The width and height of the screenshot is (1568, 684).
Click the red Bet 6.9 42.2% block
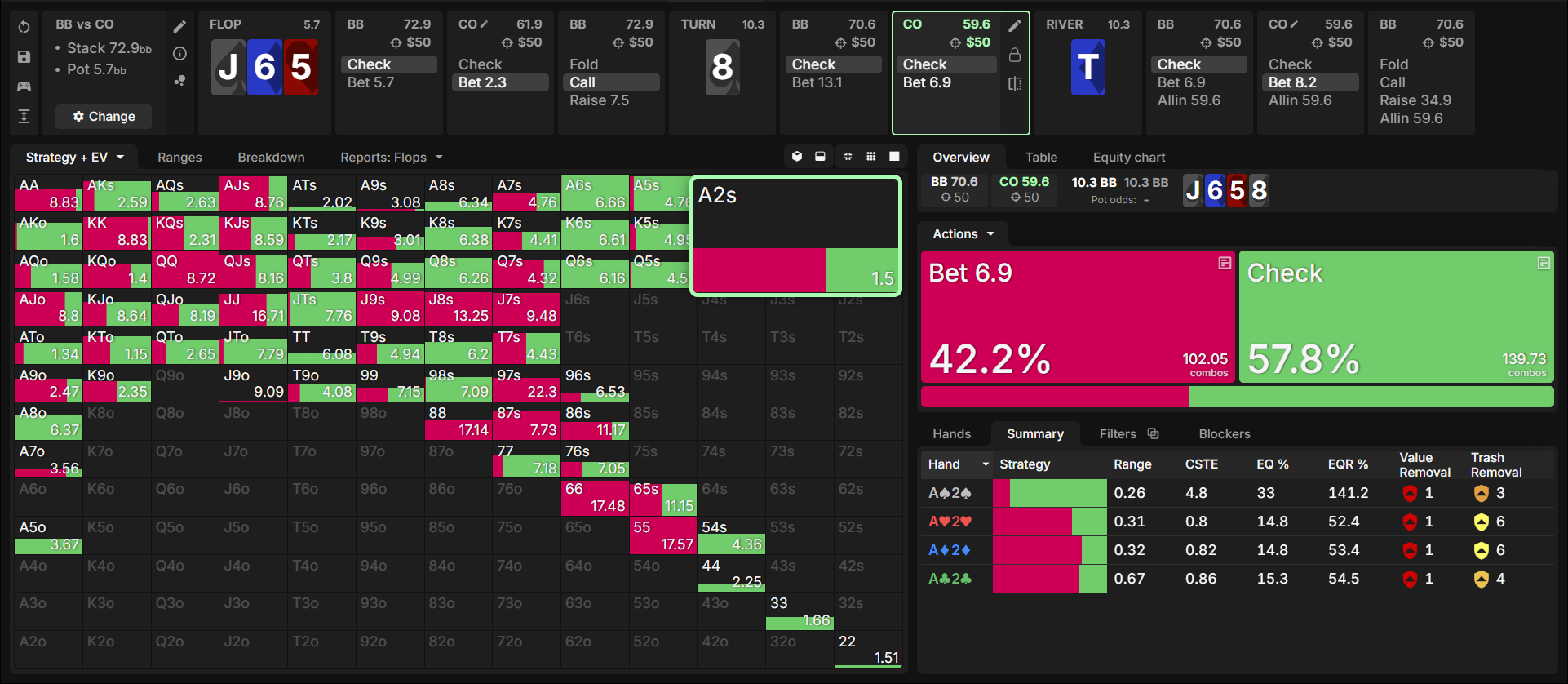[1078, 317]
